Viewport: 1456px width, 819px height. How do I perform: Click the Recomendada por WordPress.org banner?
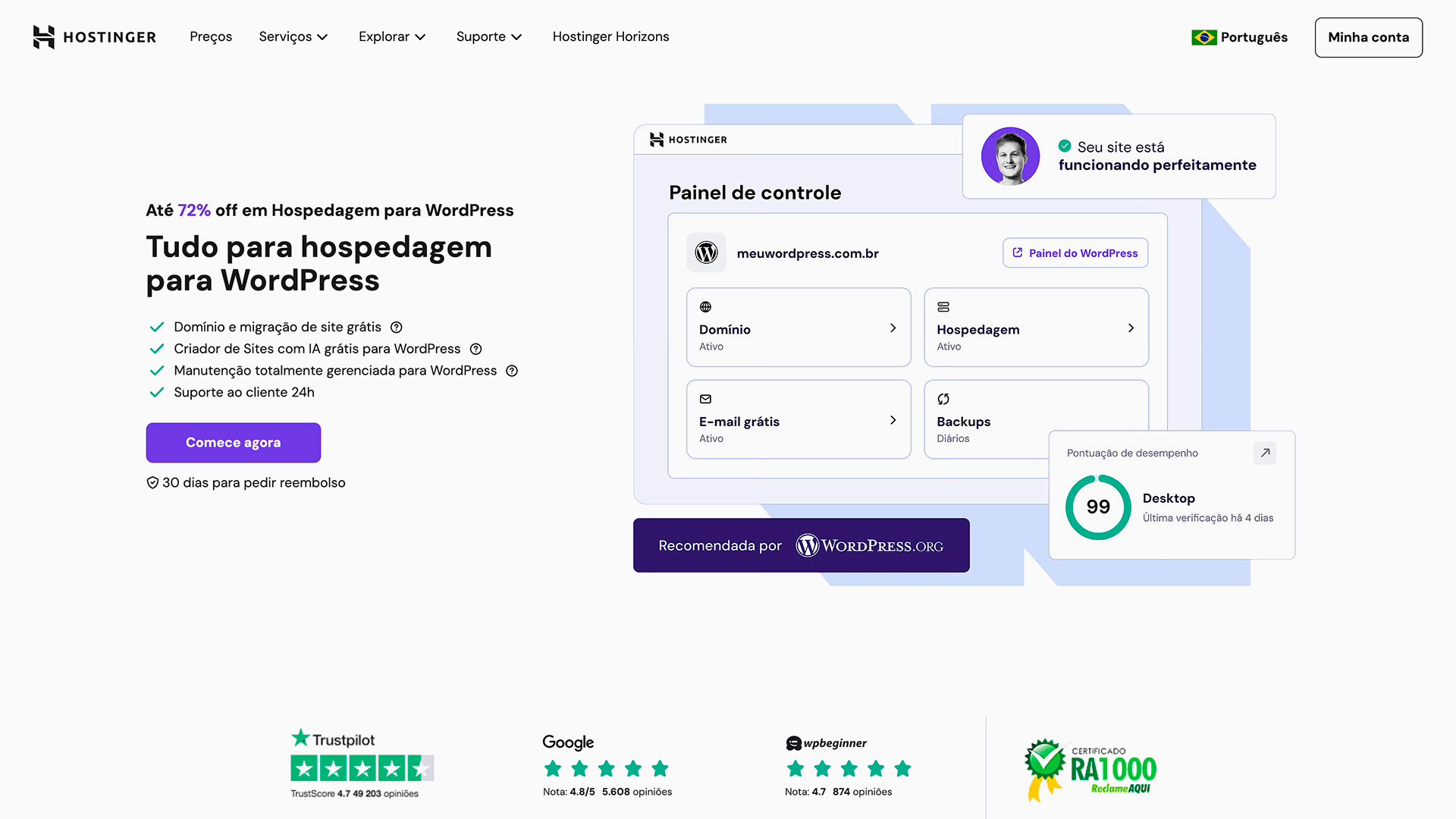point(802,545)
